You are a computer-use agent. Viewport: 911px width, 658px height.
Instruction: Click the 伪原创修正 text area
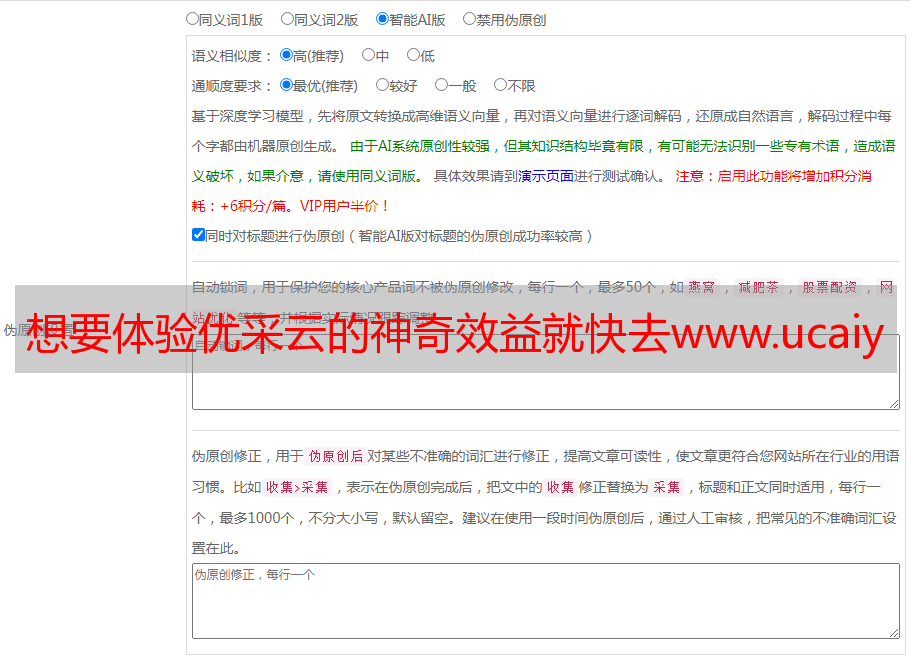click(546, 601)
